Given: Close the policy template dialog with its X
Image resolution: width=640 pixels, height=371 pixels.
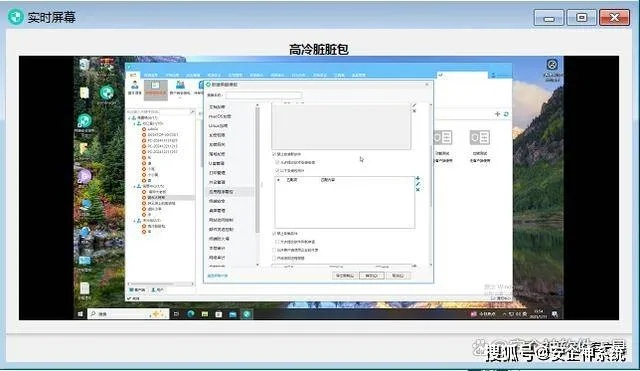Looking at the screenshot, I should (427, 84).
